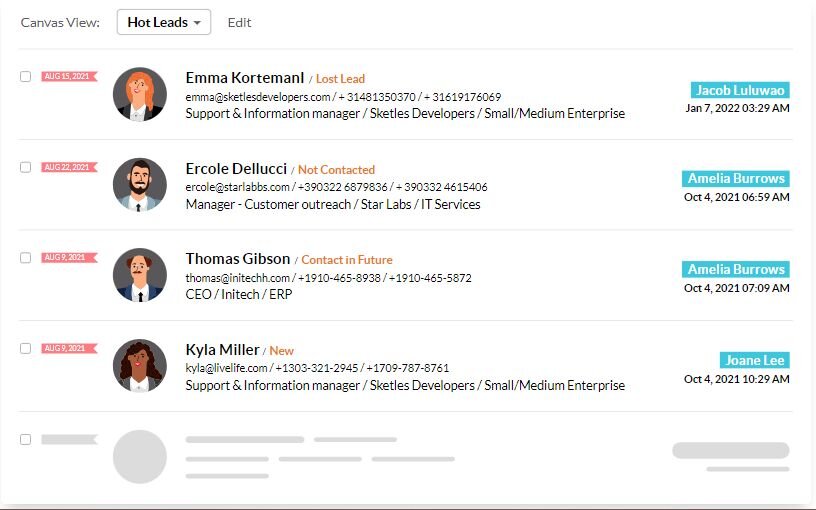Click the AUG 22, 2021 date flag
The height and width of the screenshot is (510, 816).
69,167
